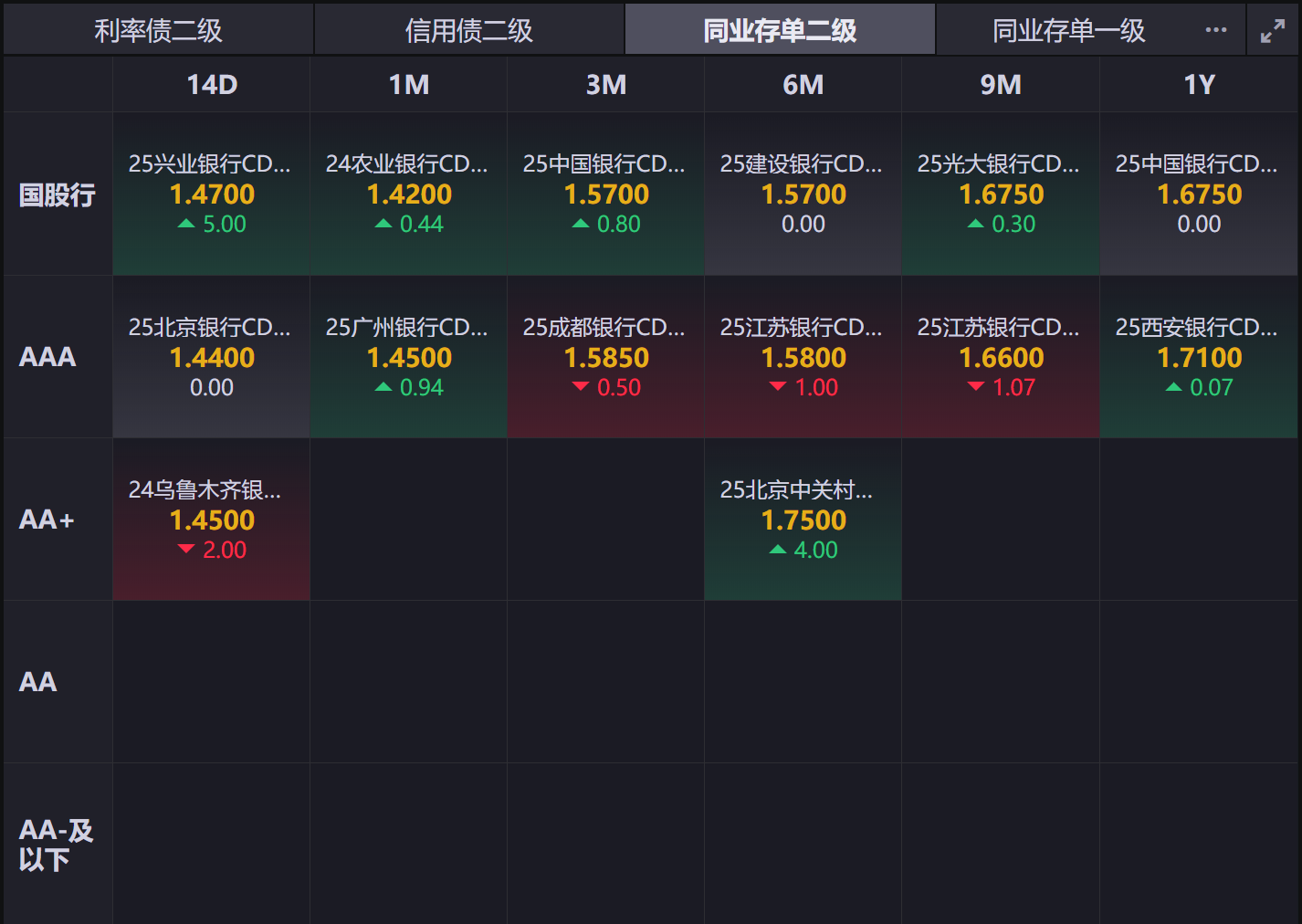The width and height of the screenshot is (1302, 924).
Task: Click the 3M column header
Action: 606,84
